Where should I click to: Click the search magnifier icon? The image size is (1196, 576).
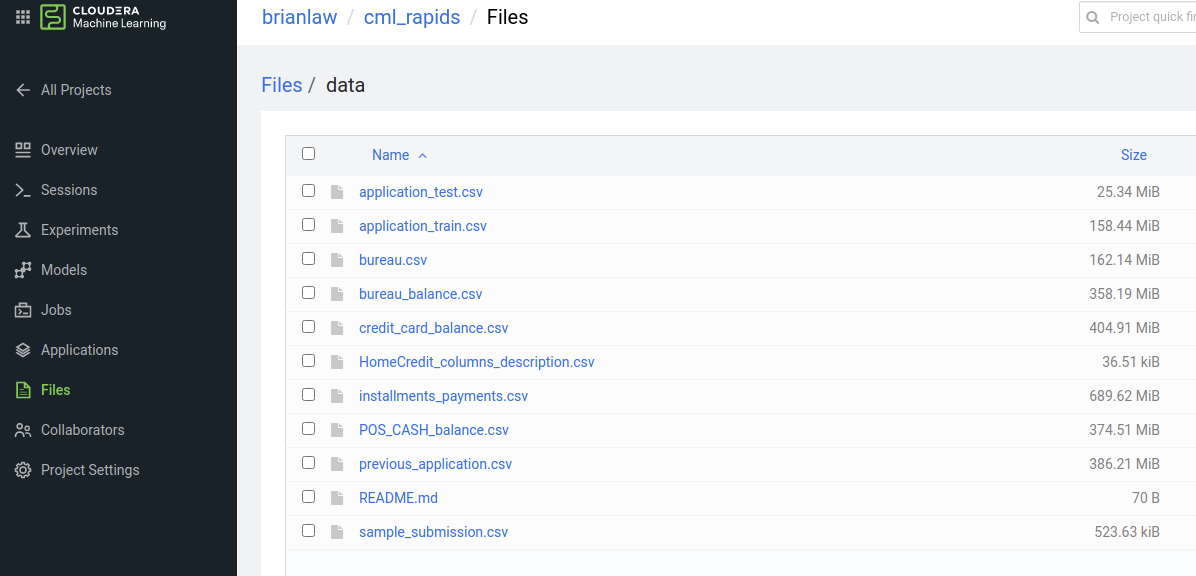[1093, 17]
